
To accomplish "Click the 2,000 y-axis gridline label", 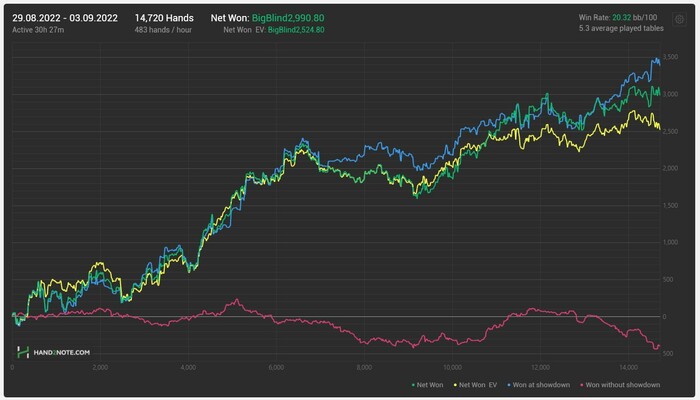I will point(670,168).
